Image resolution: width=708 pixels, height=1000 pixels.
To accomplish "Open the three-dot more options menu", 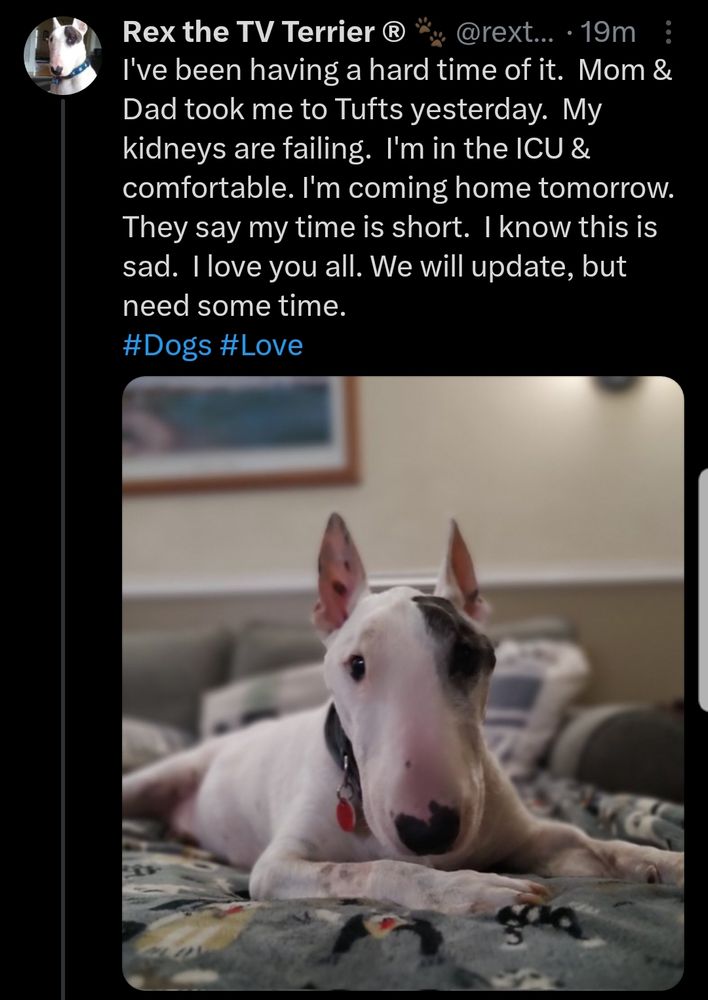I will pyautogui.click(x=668, y=32).
